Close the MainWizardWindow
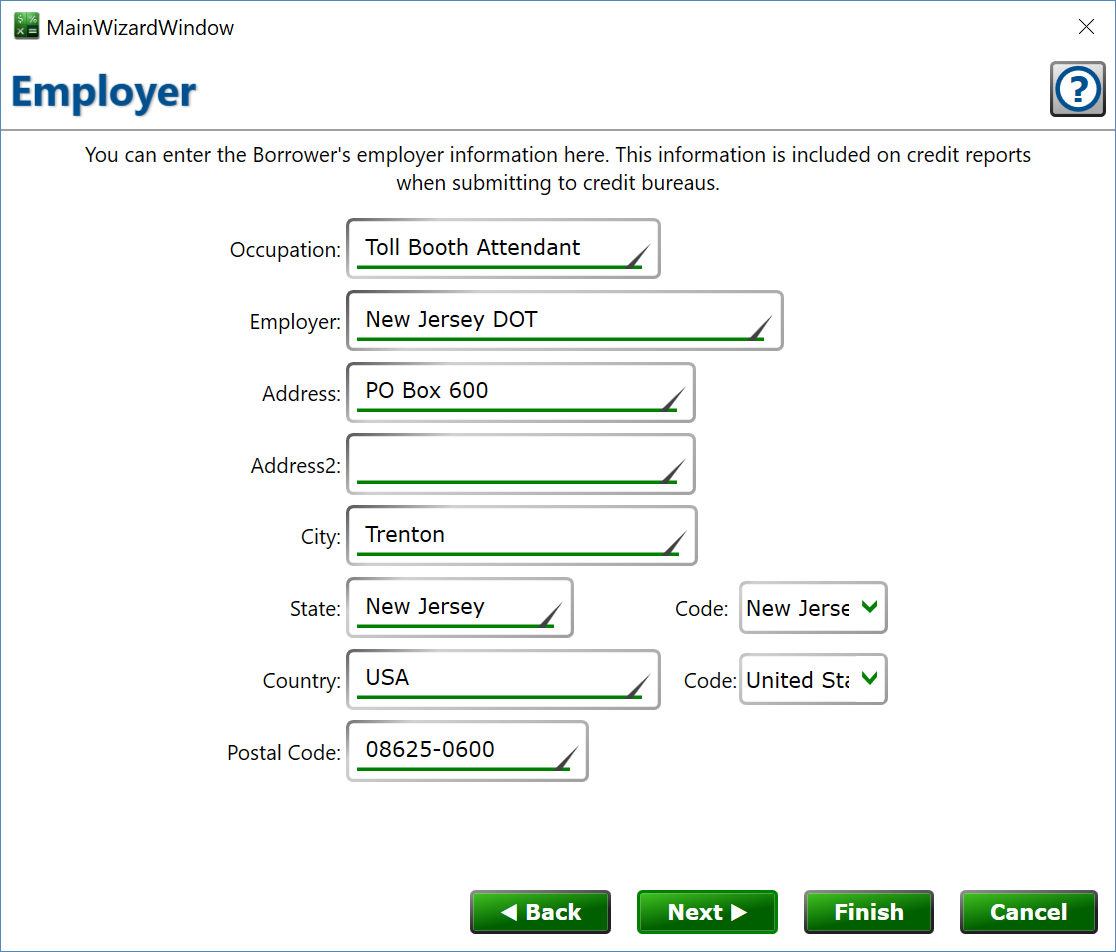 (x=1085, y=27)
